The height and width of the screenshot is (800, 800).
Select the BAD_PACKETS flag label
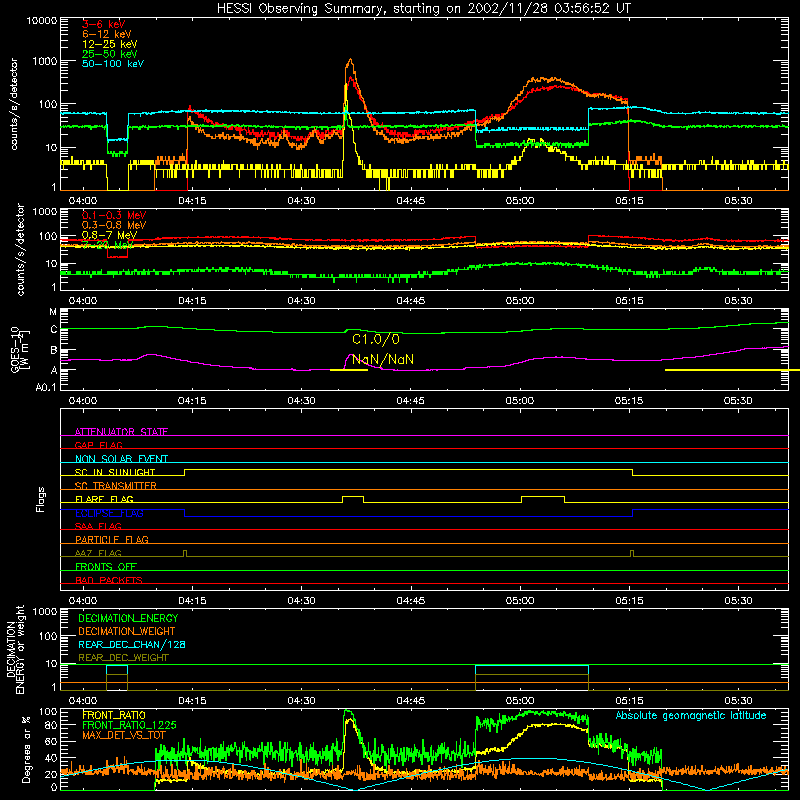(x=109, y=580)
